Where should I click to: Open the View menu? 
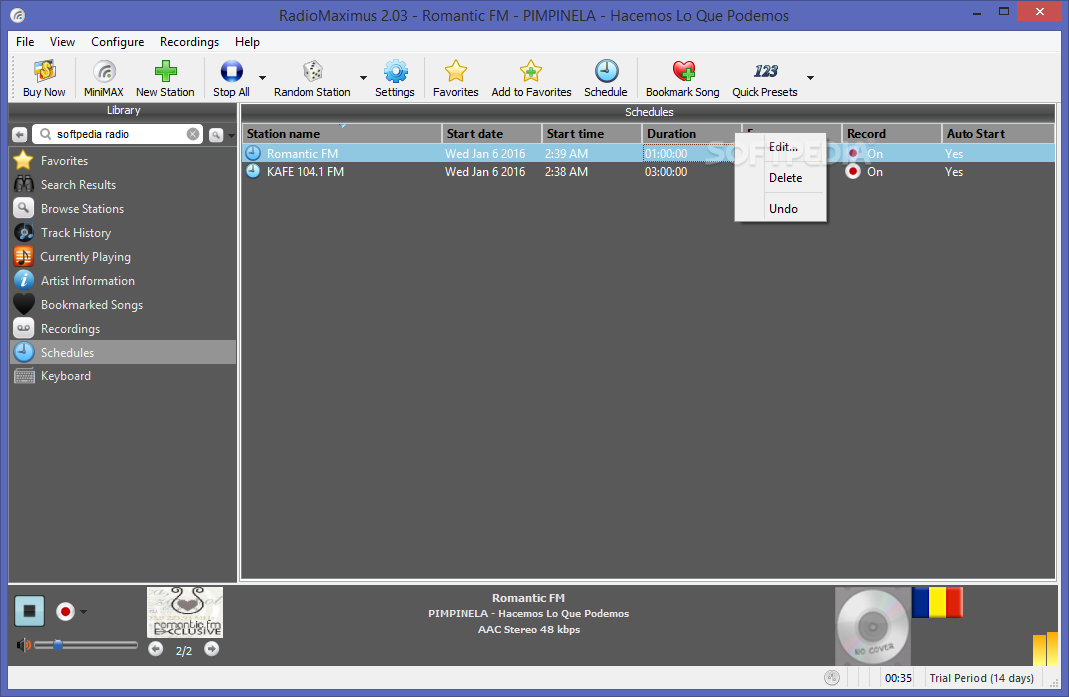pos(62,42)
